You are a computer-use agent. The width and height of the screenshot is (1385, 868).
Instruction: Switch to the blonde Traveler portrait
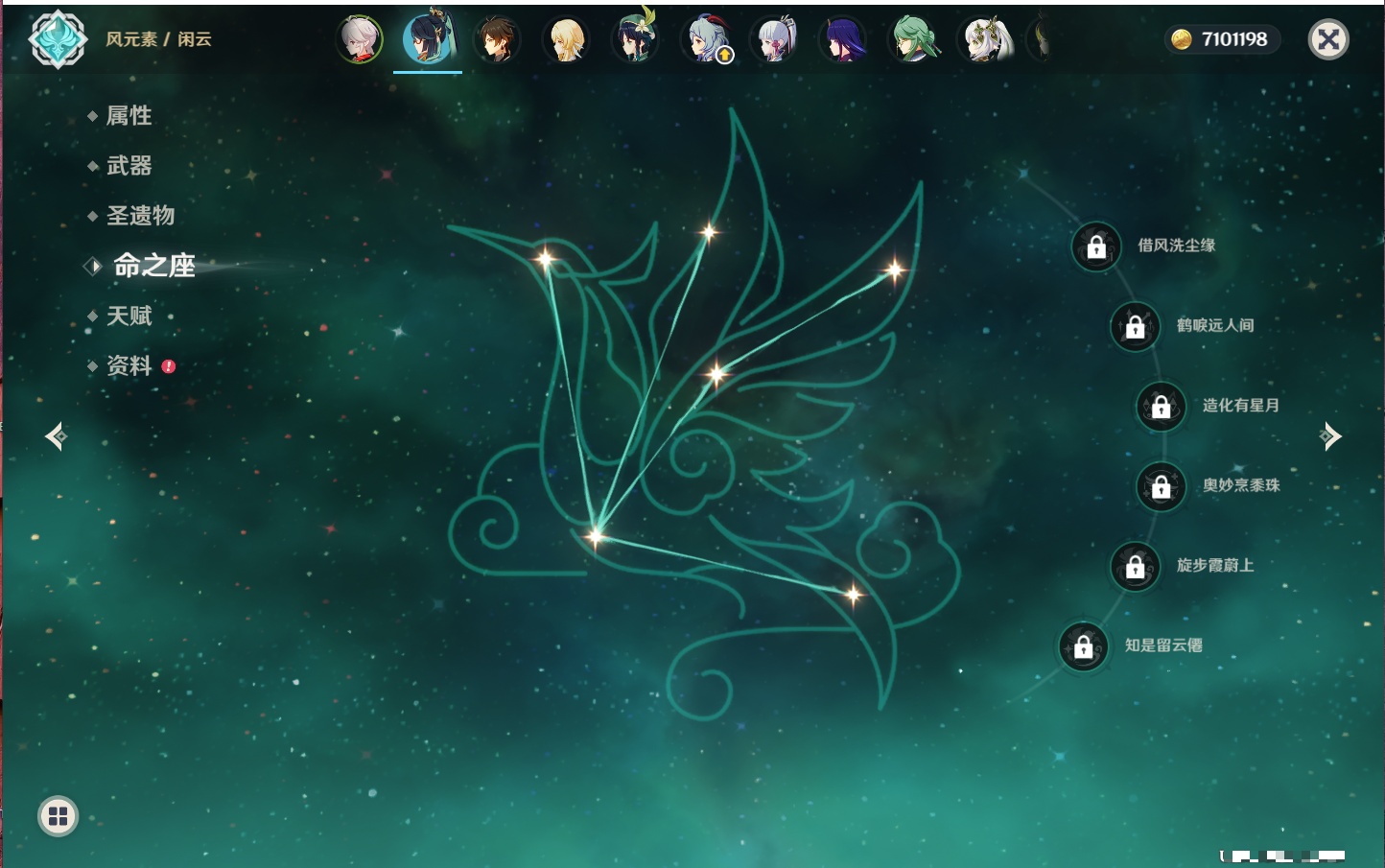[x=566, y=40]
